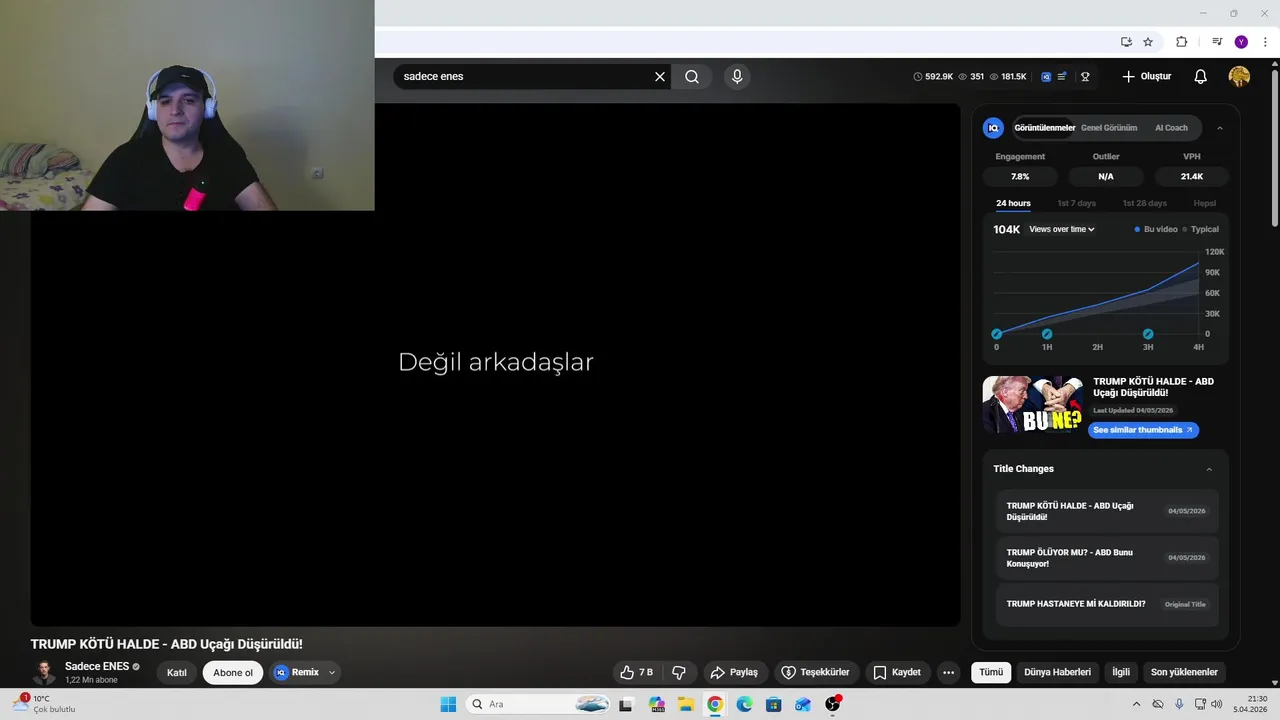Click the Kaydet save button

click(x=897, y=672)
